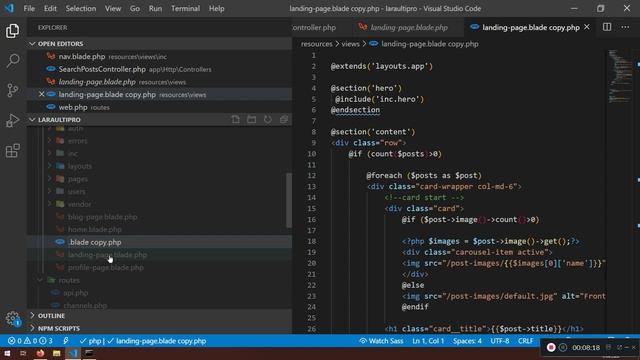Expand the NPM Scripts section

[x=32, y=328]
